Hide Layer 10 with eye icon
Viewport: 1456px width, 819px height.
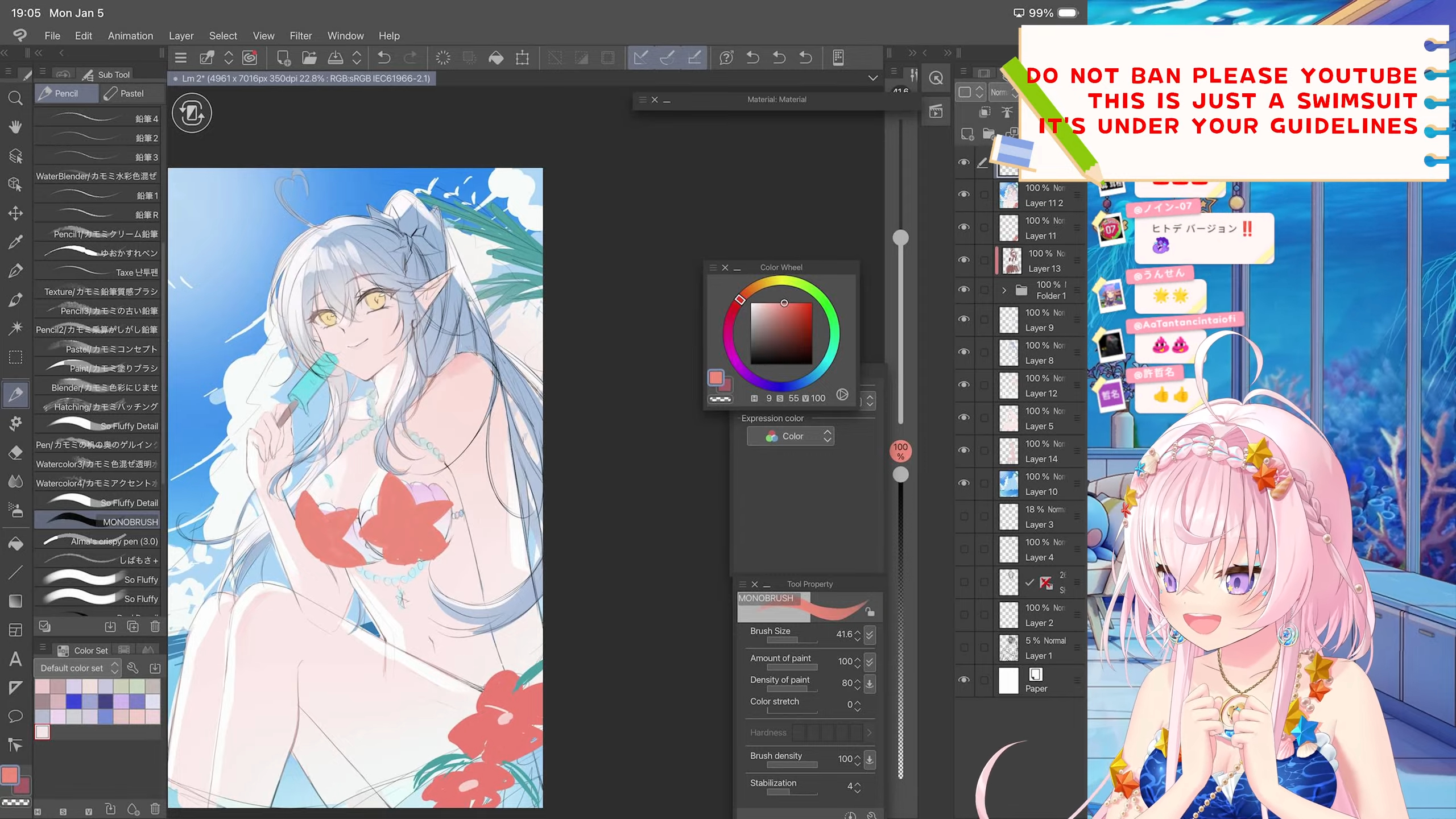click(963, 483)
